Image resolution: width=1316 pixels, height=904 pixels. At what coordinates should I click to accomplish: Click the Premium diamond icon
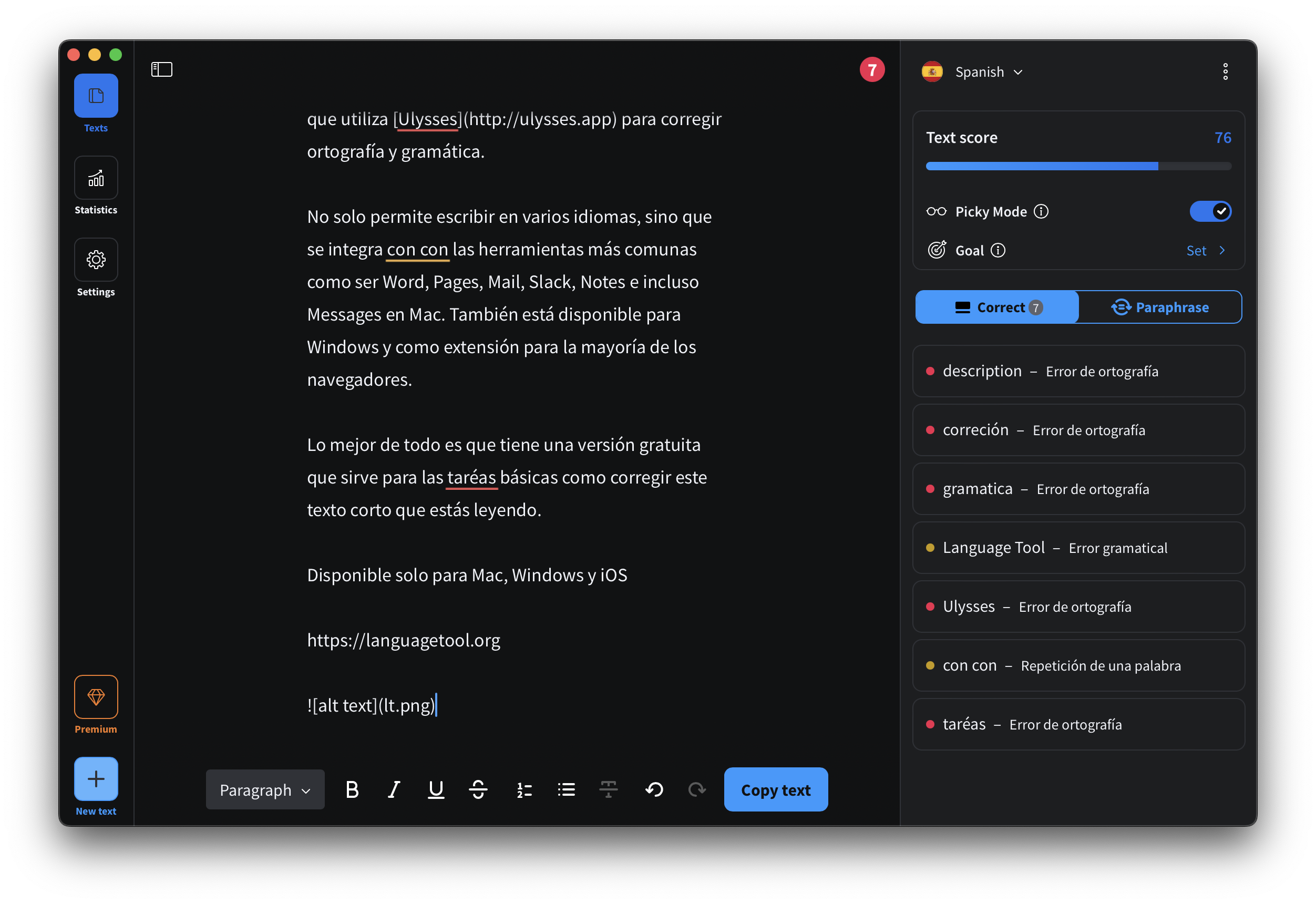(96, 697)
